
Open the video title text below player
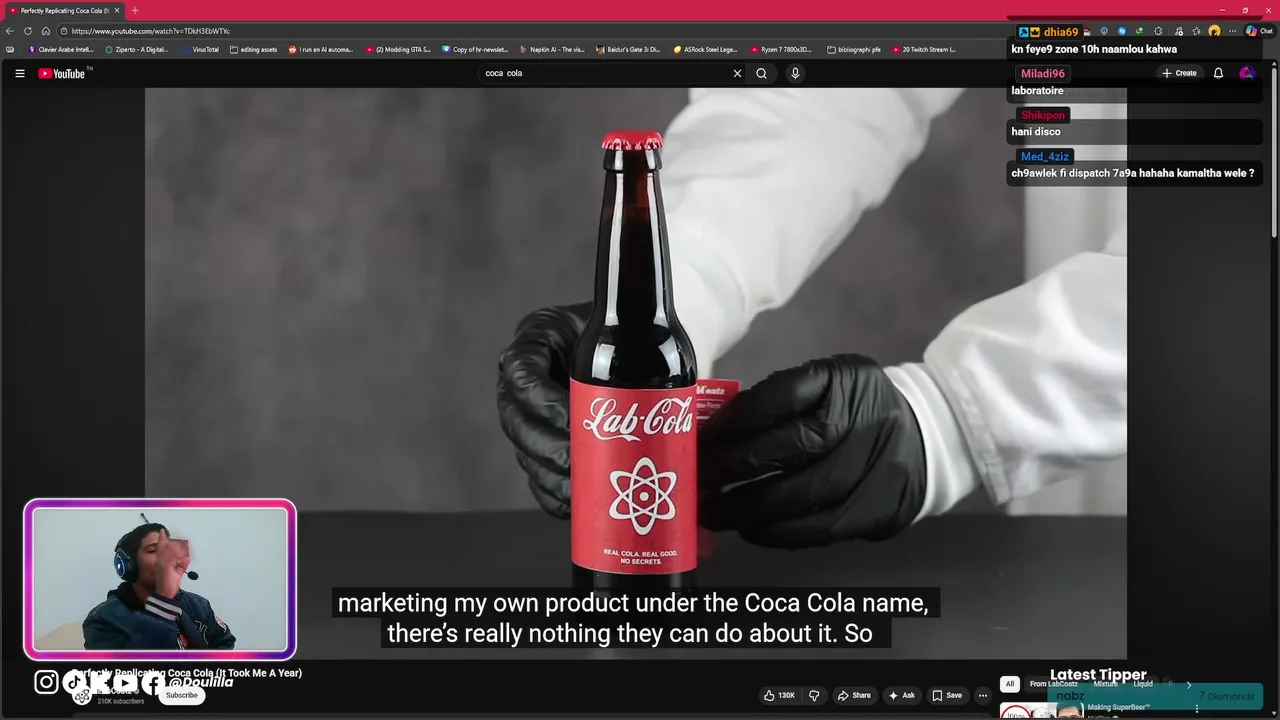point(187,673)
